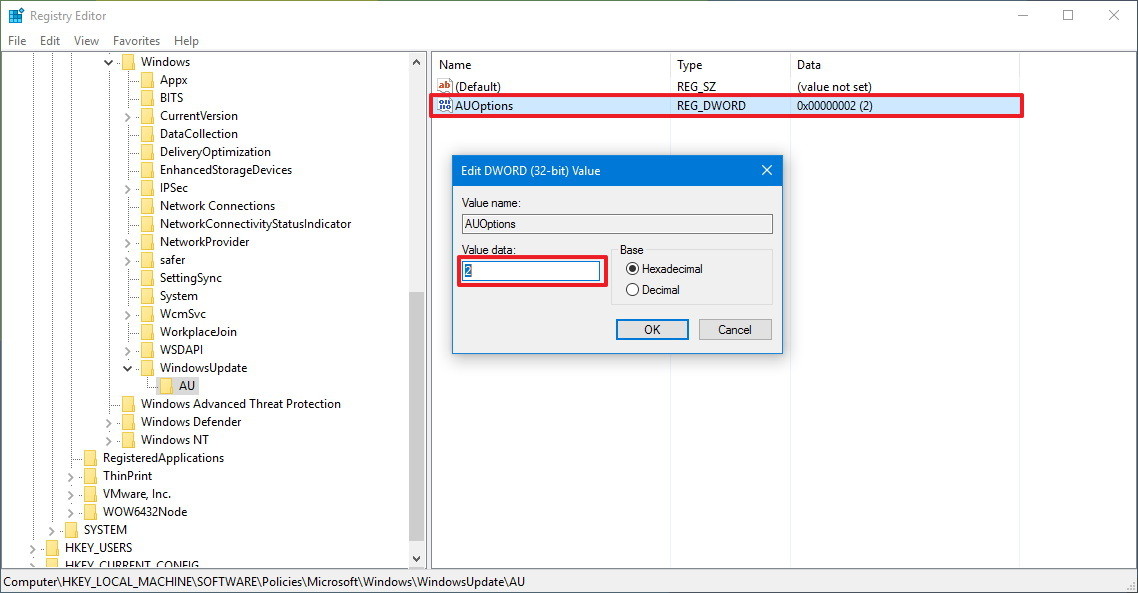The width and height of the screenshot is (1138, 593).
Task: Click the SettingSync folder icon
Action: point(147,278)
